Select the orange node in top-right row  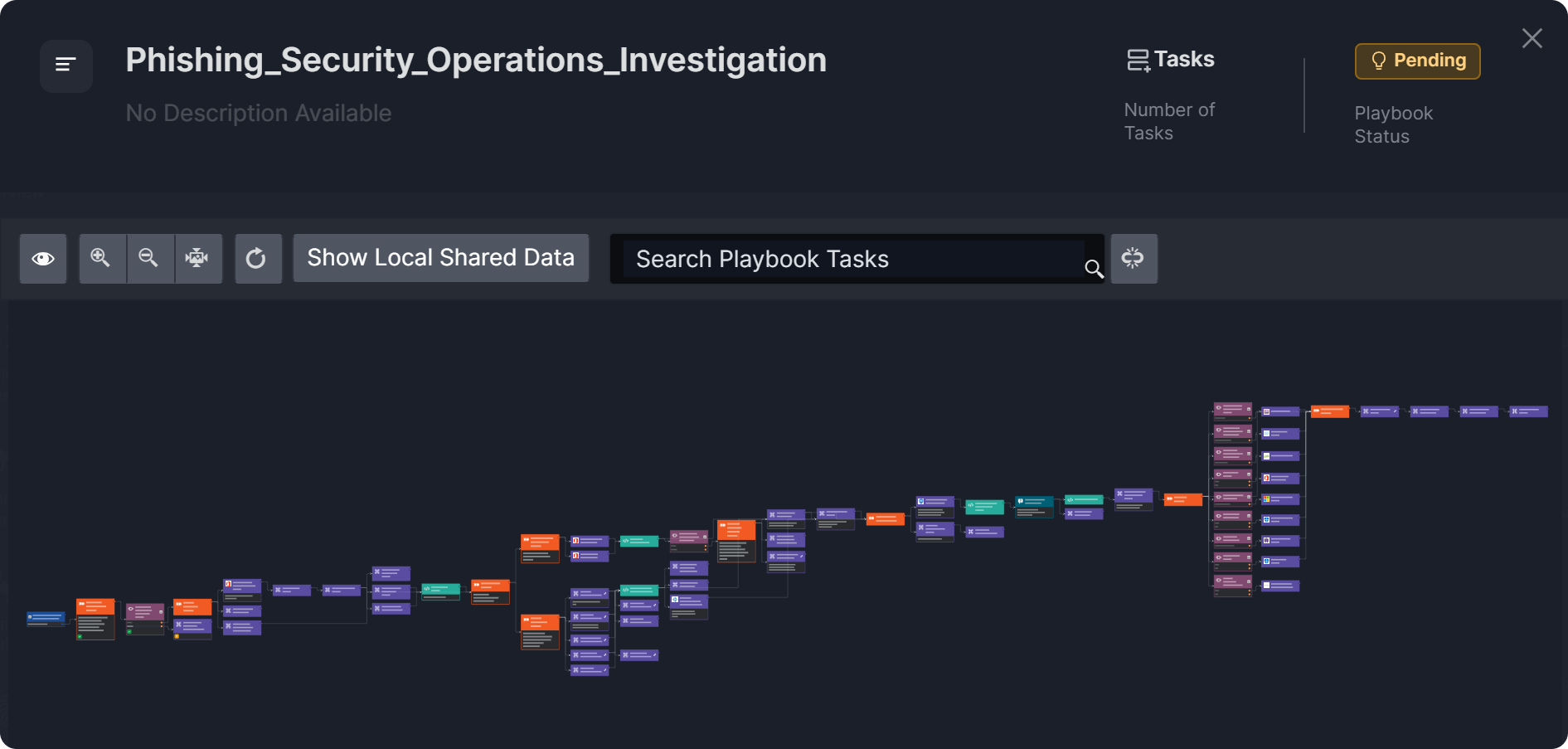point(1329,411)
